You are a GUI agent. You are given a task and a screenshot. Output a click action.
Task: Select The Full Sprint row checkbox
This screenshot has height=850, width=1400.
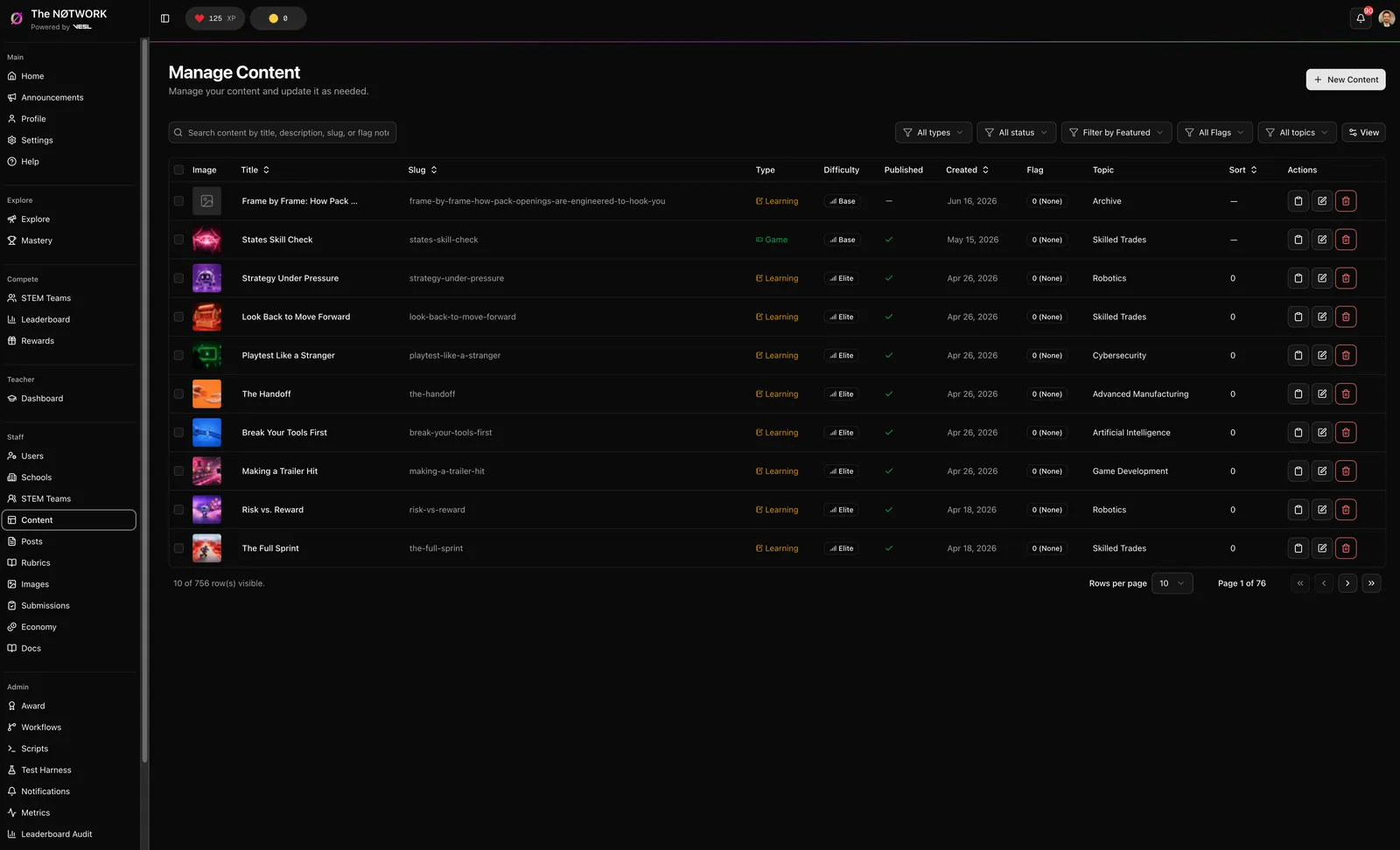click(x=178, y=548)
